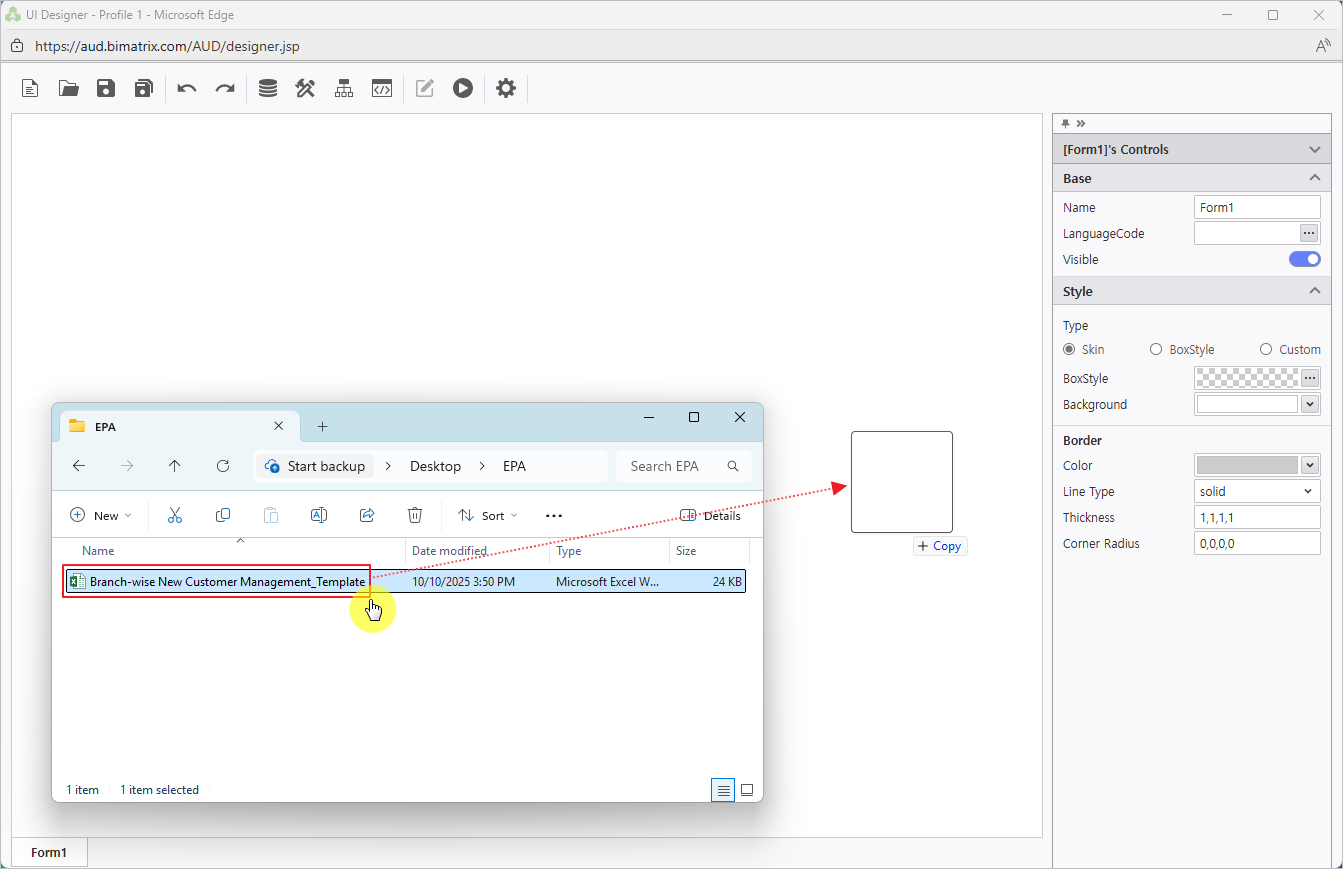Click the save-all forms icon
Screen dimensions: 1343x869
click(x=143, y=88)
